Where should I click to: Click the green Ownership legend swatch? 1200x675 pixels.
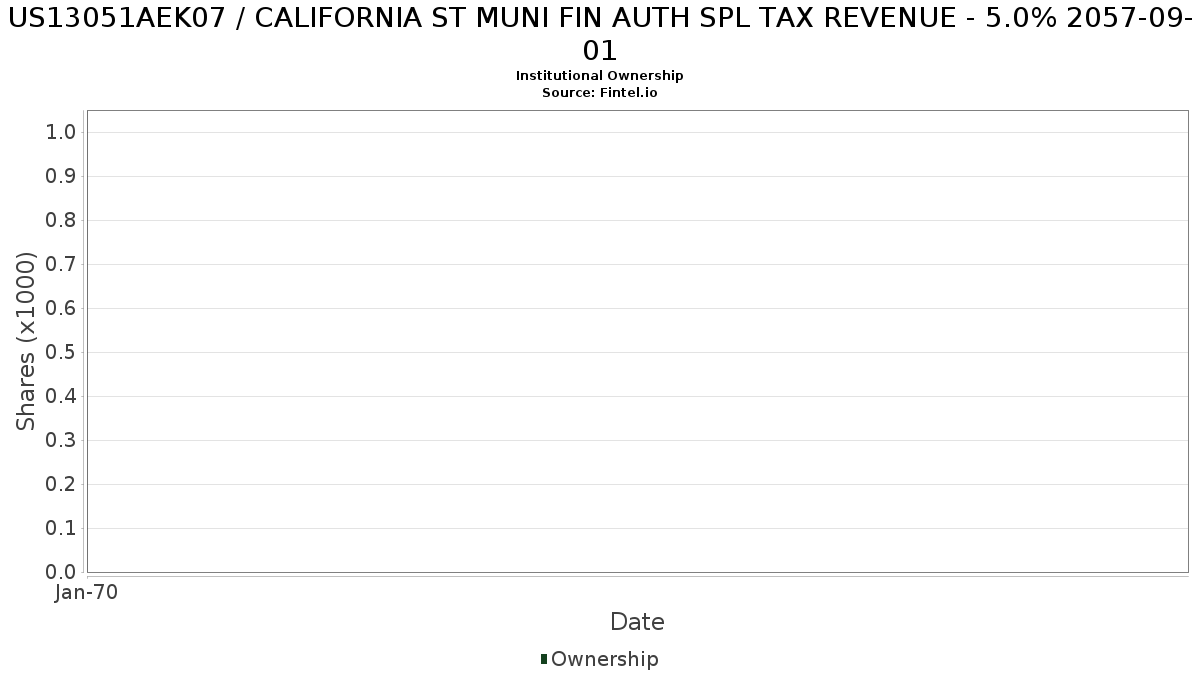(544, 659)
